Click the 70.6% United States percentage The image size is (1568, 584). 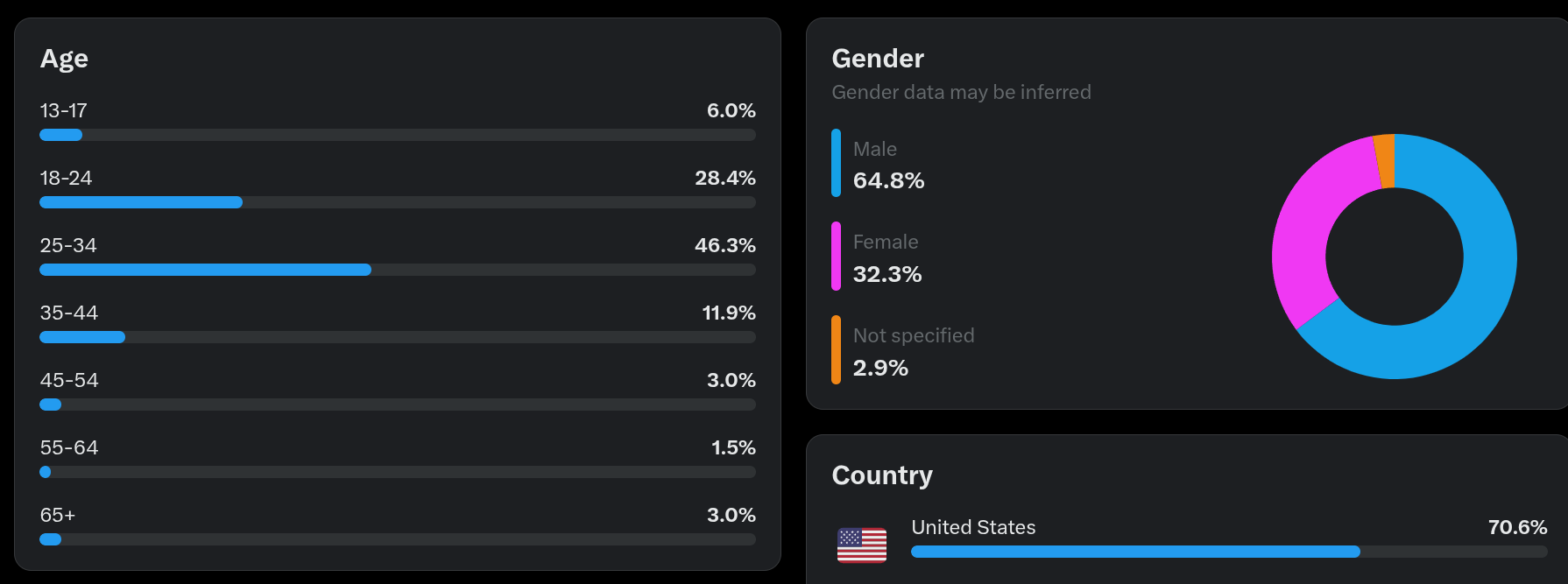click(x=1517, y=527)
